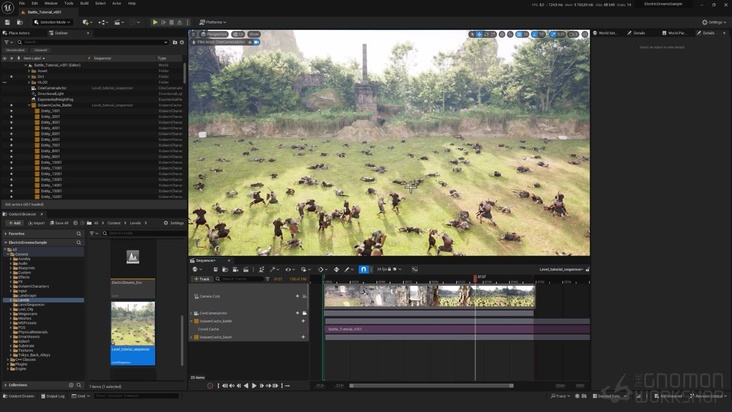Open the Output Log tab in status bar
Image resolution: width=732 pixels, height=412 pixels.
coord(52,396)
